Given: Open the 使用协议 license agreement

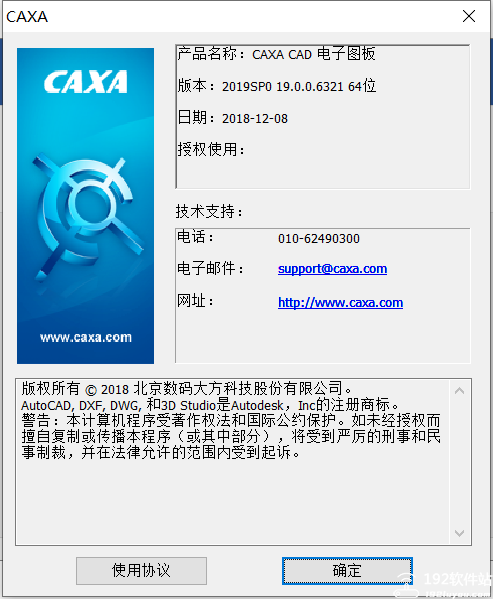Looking at the screenshot, I should pyautogui.click(x=141, y=571).
